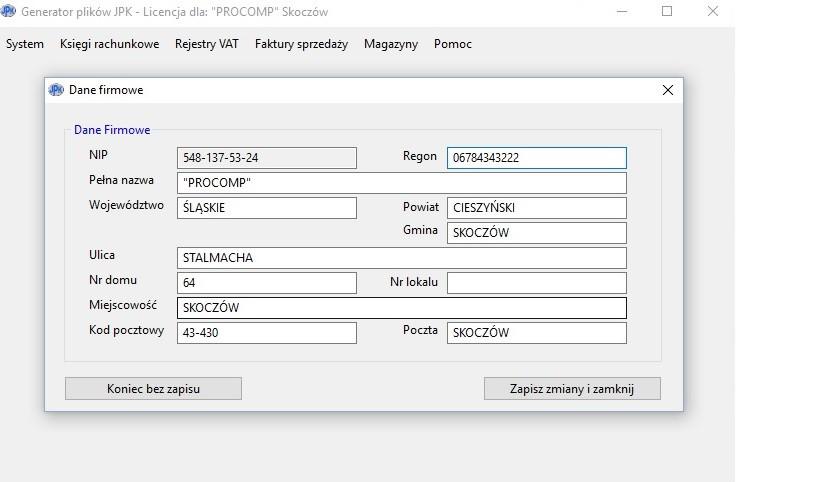Open the Faktury sprzedaży menu
Image resolution: width=819 pixels, height=482 pixels.
301,44
